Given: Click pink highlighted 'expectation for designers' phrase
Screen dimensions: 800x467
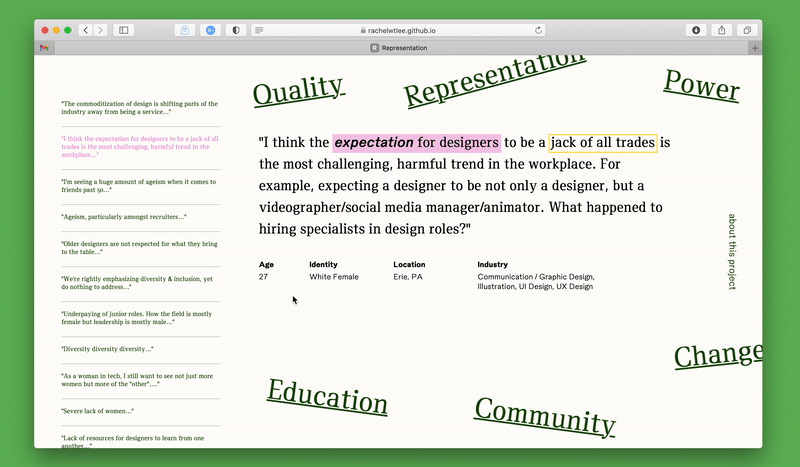Looking at the screenshot, I should point(416,142).
